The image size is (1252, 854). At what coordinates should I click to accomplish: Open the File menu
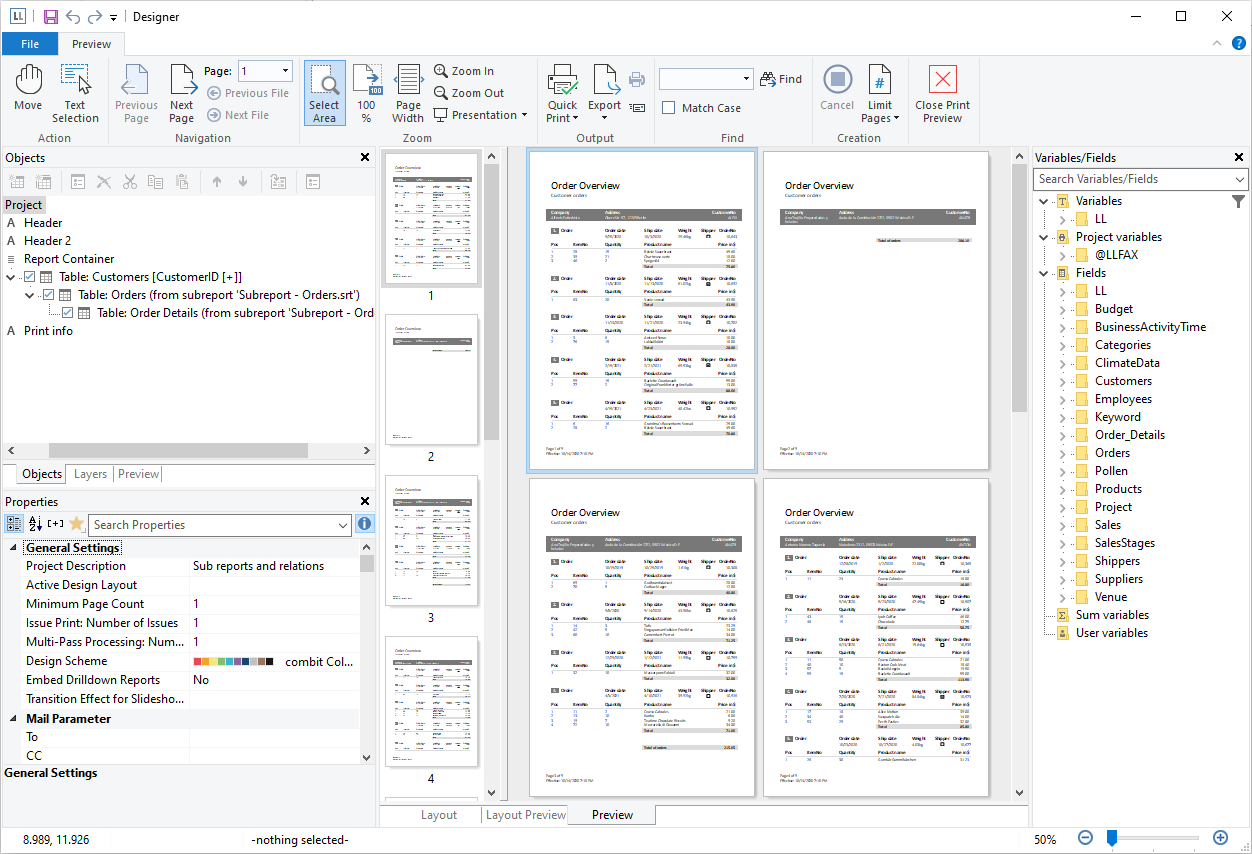click(30, 44)
